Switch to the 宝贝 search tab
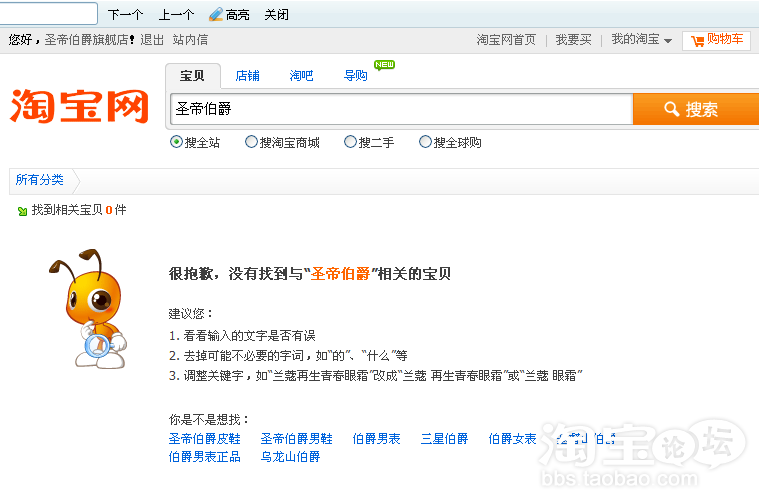Viewport: 759px width, 493px height. click(x=193, y=76)
